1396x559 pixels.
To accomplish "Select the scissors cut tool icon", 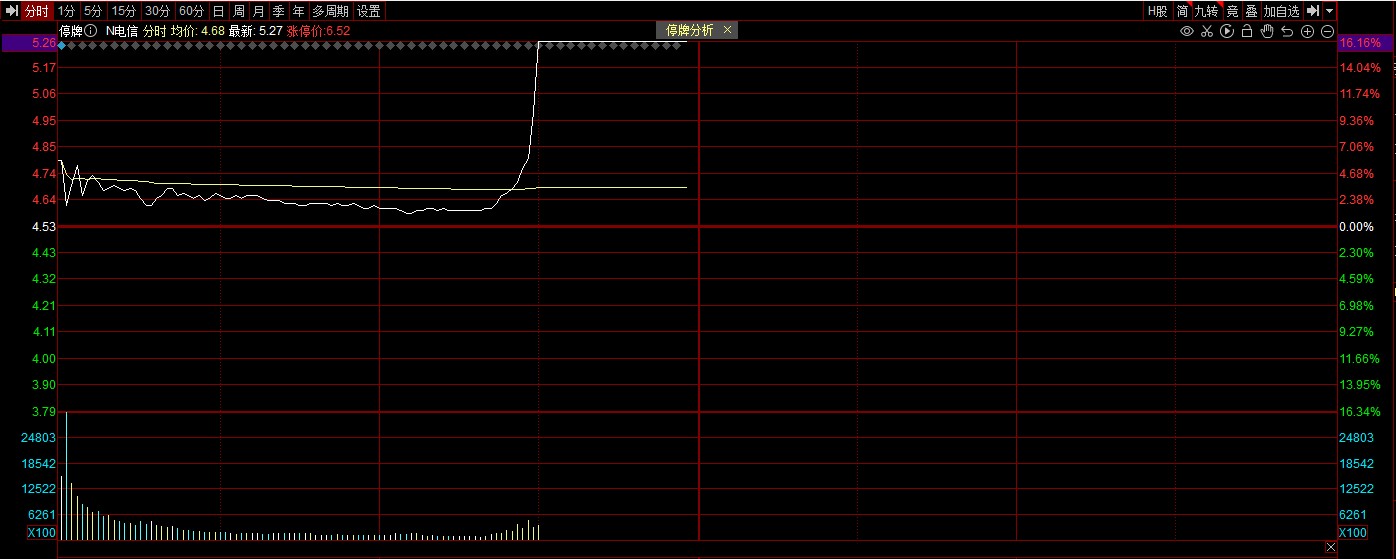I will click(x=1207, y=32).
